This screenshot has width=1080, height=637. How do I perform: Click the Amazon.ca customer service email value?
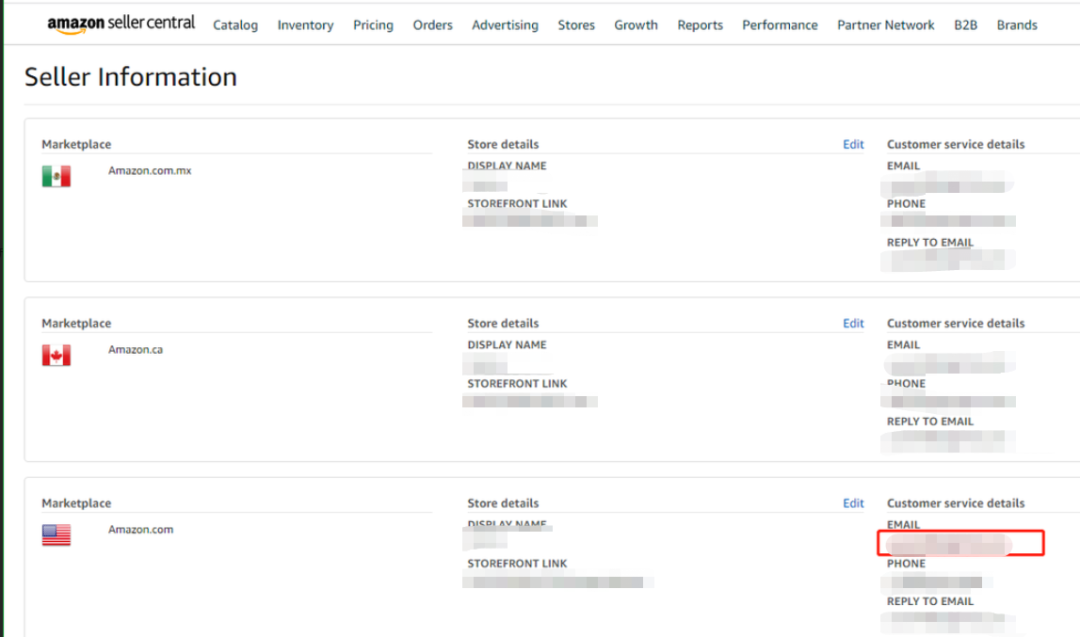[x=948, y=364]
